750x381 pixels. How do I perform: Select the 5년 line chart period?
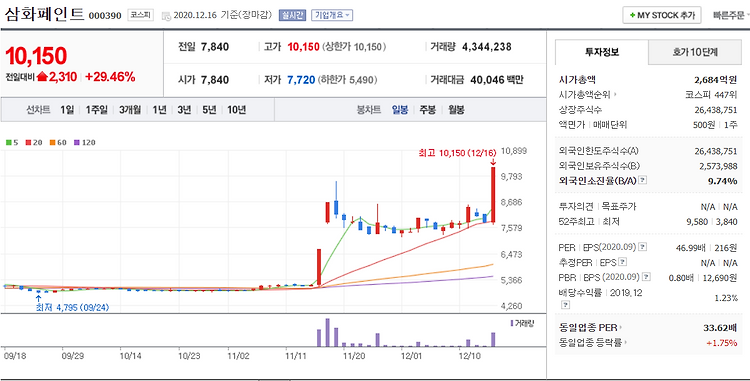tap(209, 110)
